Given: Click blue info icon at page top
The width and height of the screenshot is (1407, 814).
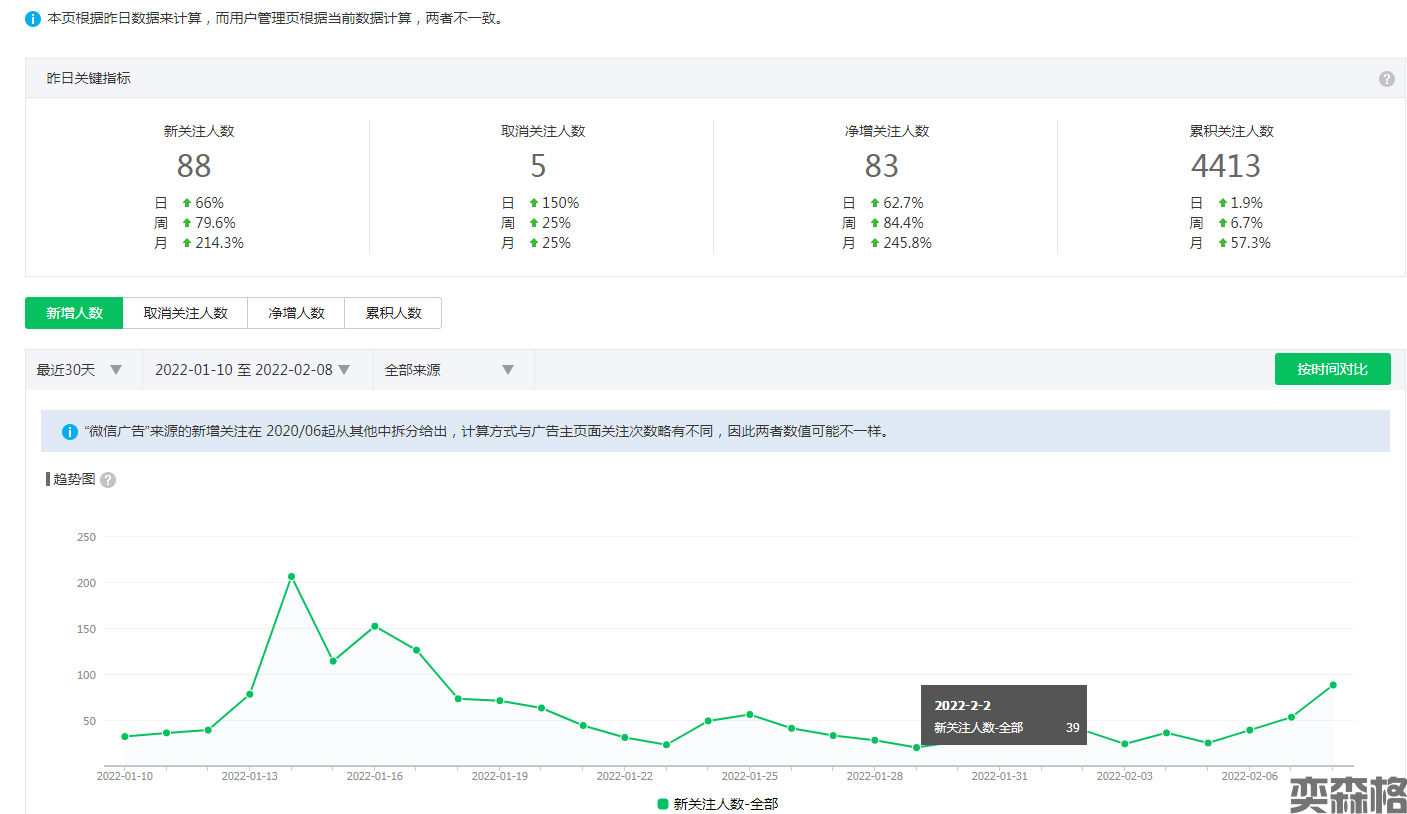Looking at the screenshot, I should 33,19.
